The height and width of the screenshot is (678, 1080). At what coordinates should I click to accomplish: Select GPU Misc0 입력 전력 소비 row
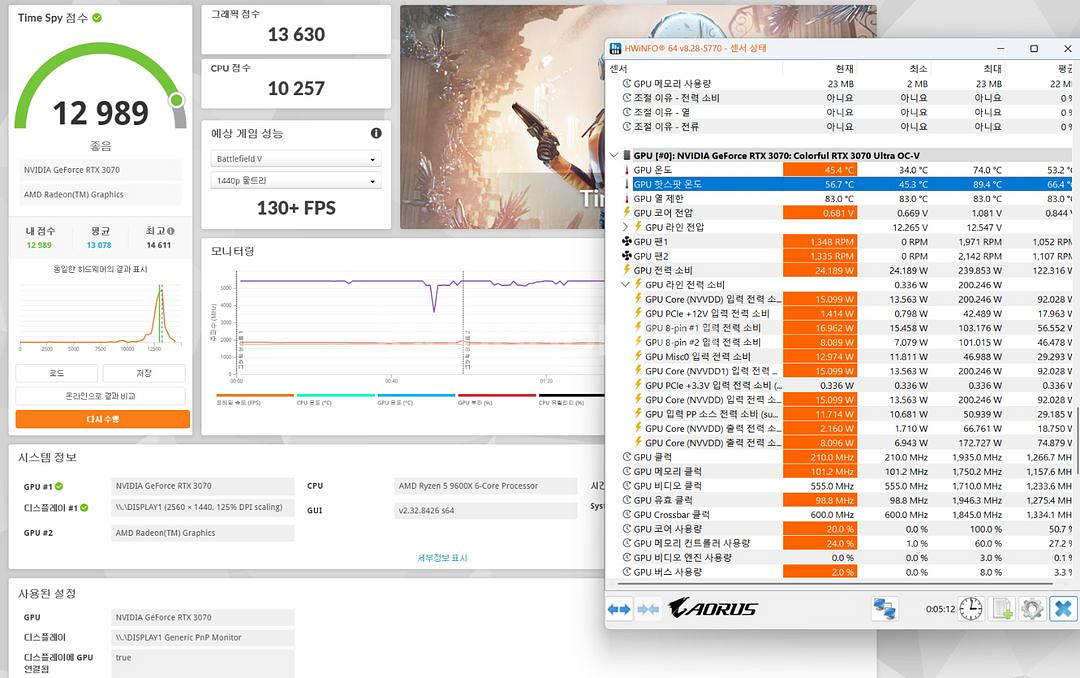(851, 356)
